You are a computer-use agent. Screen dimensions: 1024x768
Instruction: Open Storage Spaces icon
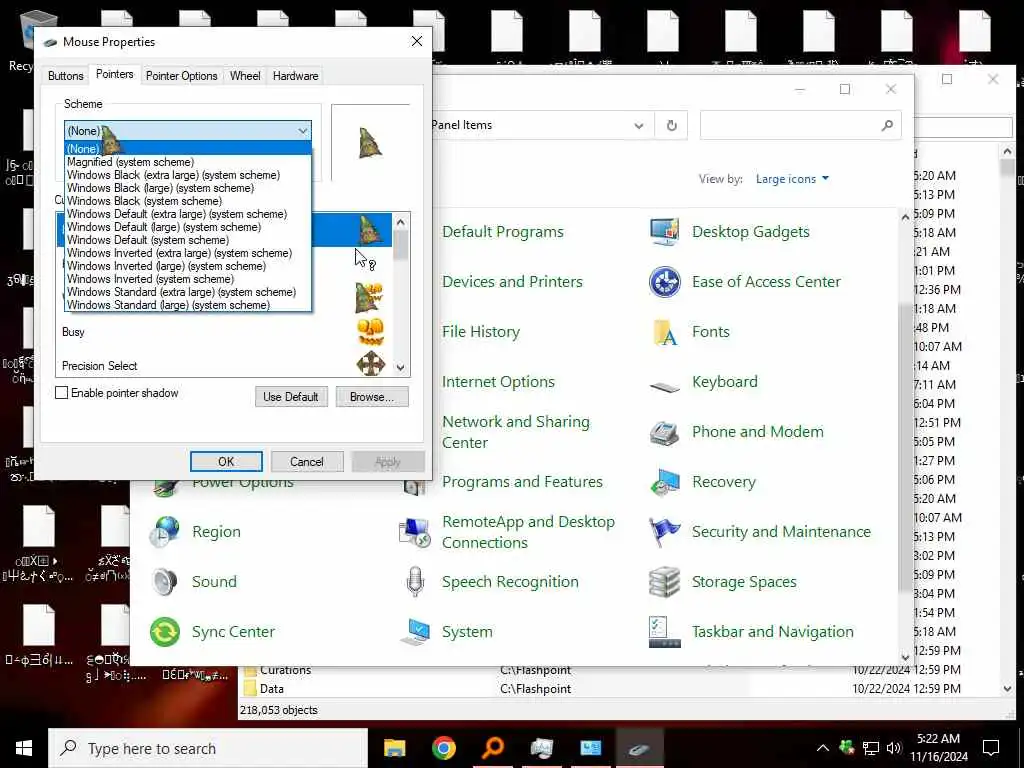[x=665, y=582]
